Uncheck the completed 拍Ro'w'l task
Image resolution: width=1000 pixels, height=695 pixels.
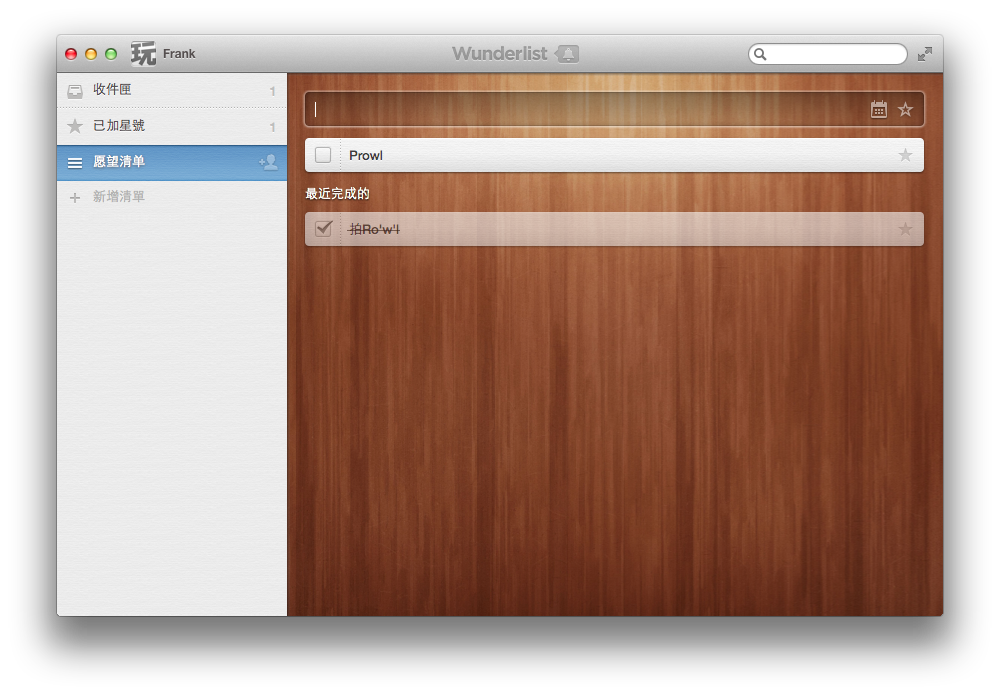coord(323,229)
